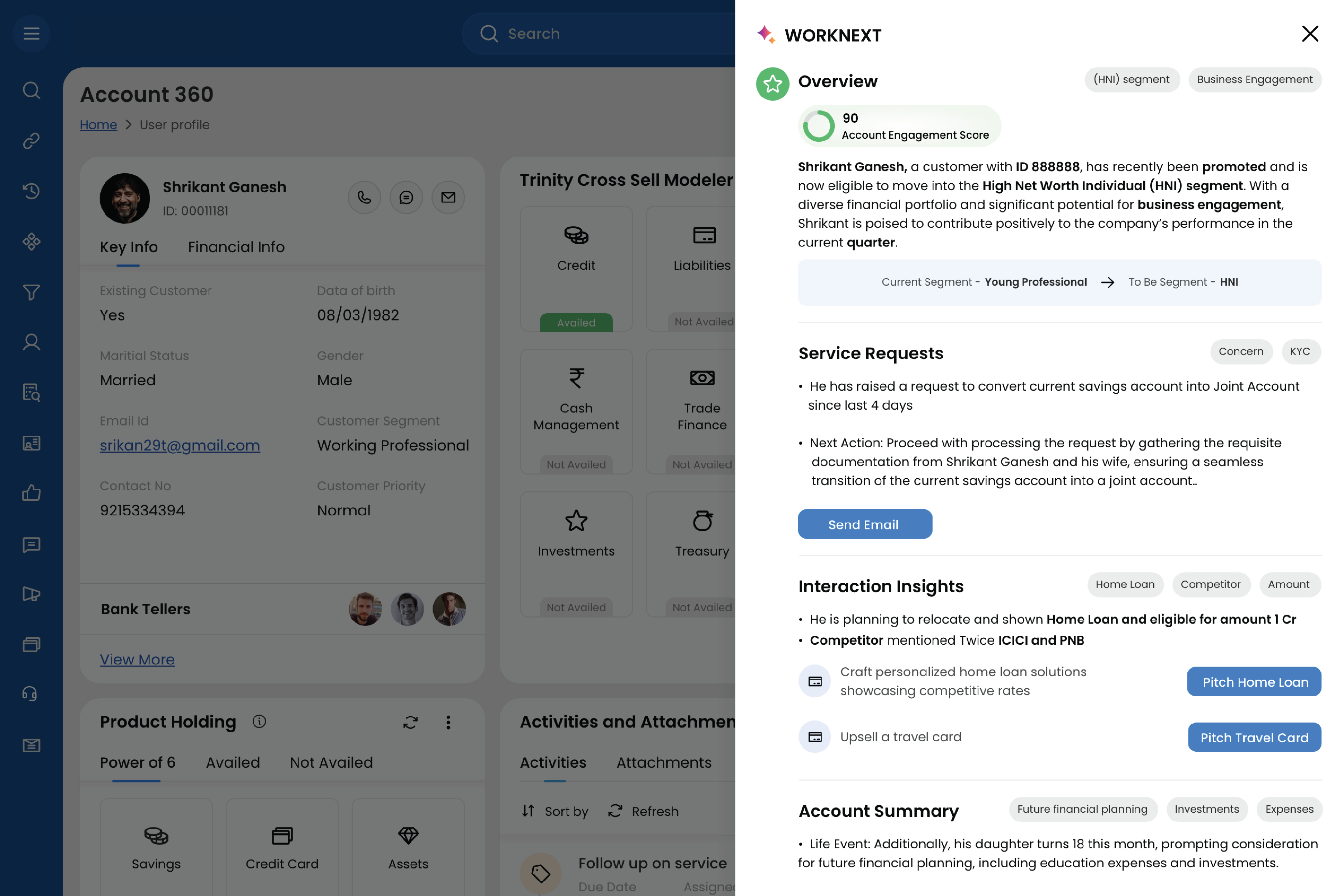This screenshot has width=1344, height=896.
Task: Click the Home Loan tag
Action: coord(1125,585)
